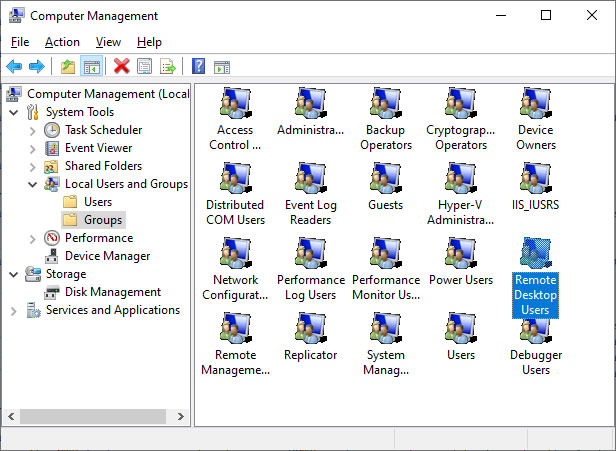Viewport: 616px width, 451px height.
Task: Open Properties toolbar icon
Action: 144,66
